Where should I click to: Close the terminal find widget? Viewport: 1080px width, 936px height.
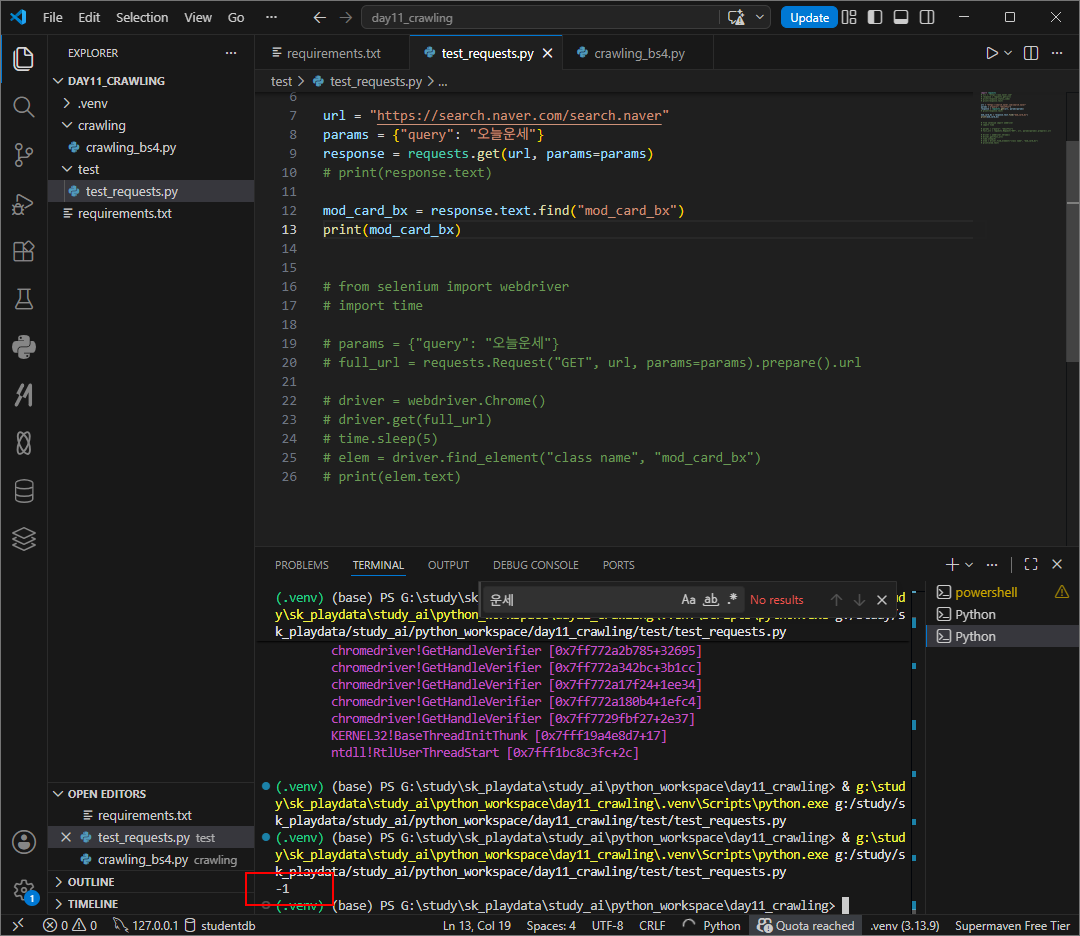pos(882,600)
